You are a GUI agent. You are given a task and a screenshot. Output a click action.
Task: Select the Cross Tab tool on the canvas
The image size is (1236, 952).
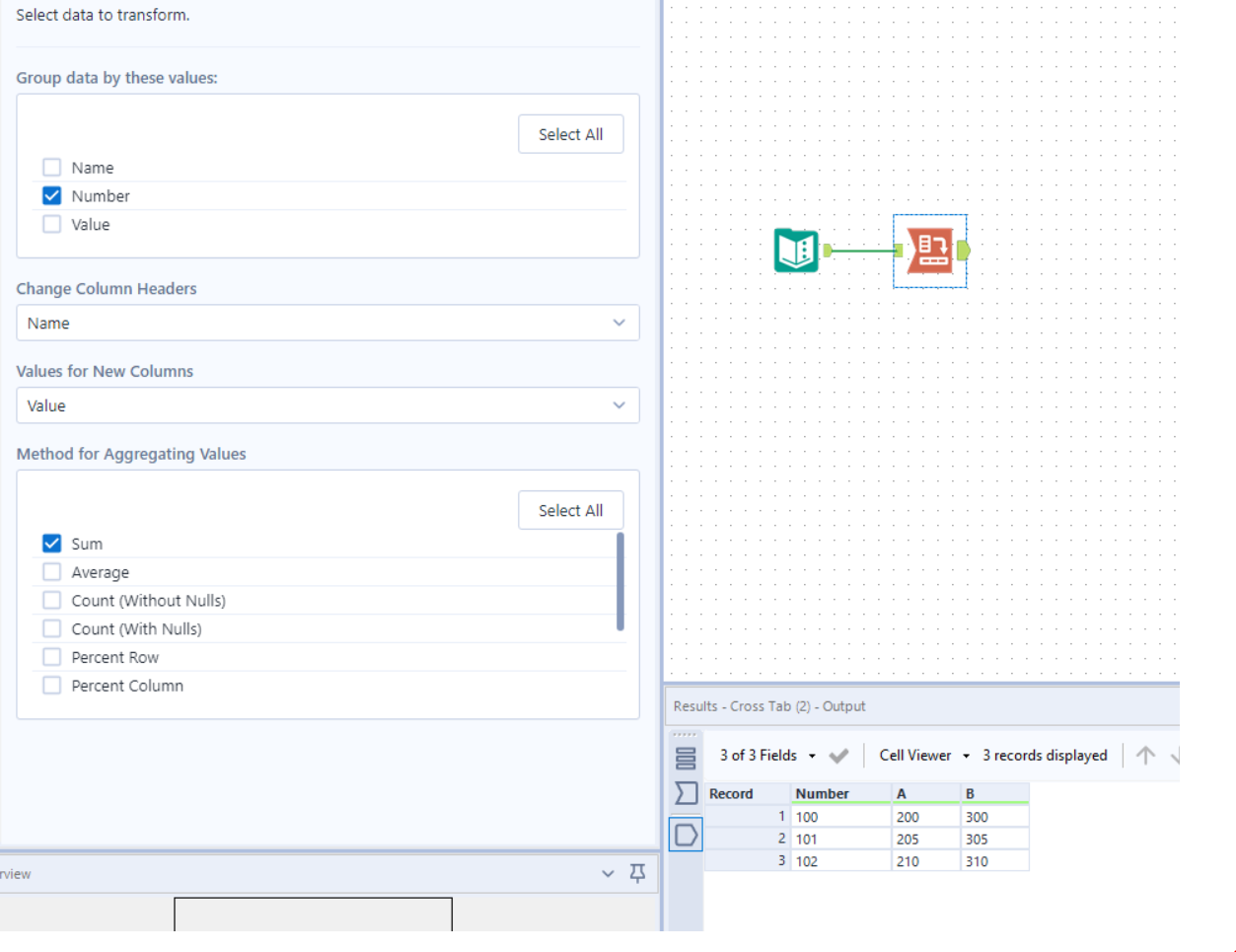pos(928,251)
